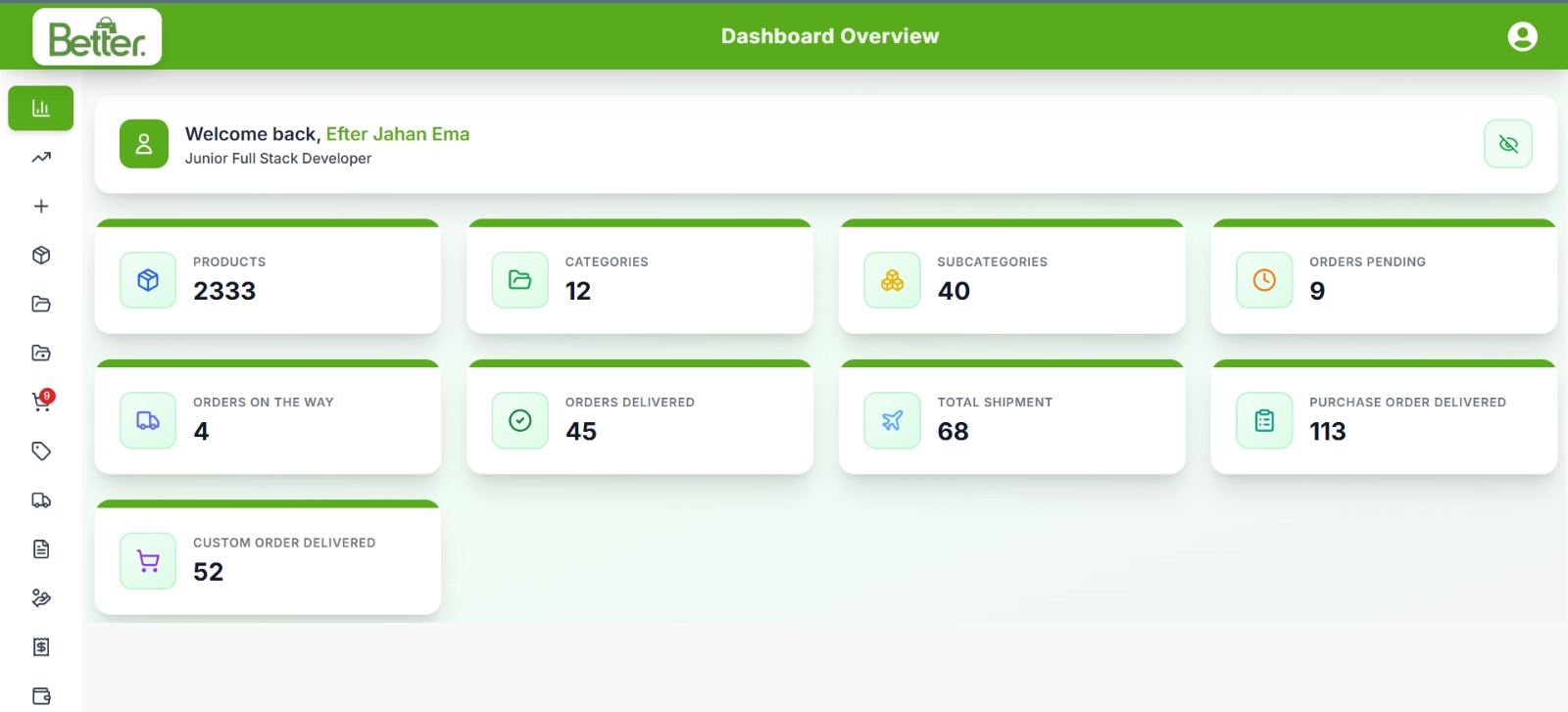The height and width of the screenshot is (712, 1568).
Task: Open the cart sidebar icon with 9 badge
Action: 42,402
